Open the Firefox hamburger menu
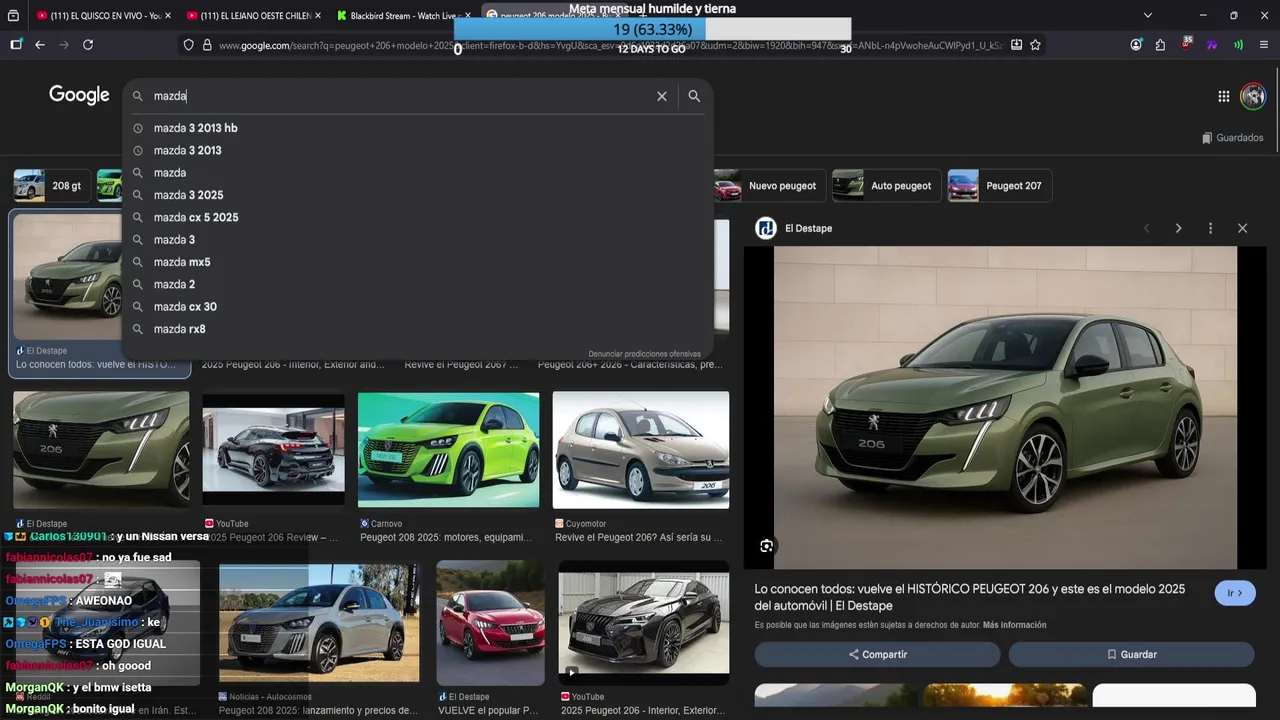Viewport: 1280px width, 720px height. pyautogui.click(x=1264, y=45)
